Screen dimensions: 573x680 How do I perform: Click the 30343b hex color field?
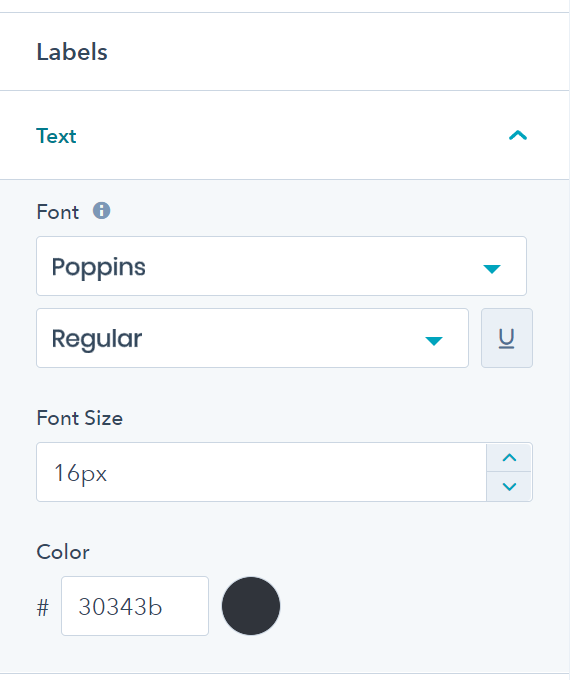pos(135,606)
